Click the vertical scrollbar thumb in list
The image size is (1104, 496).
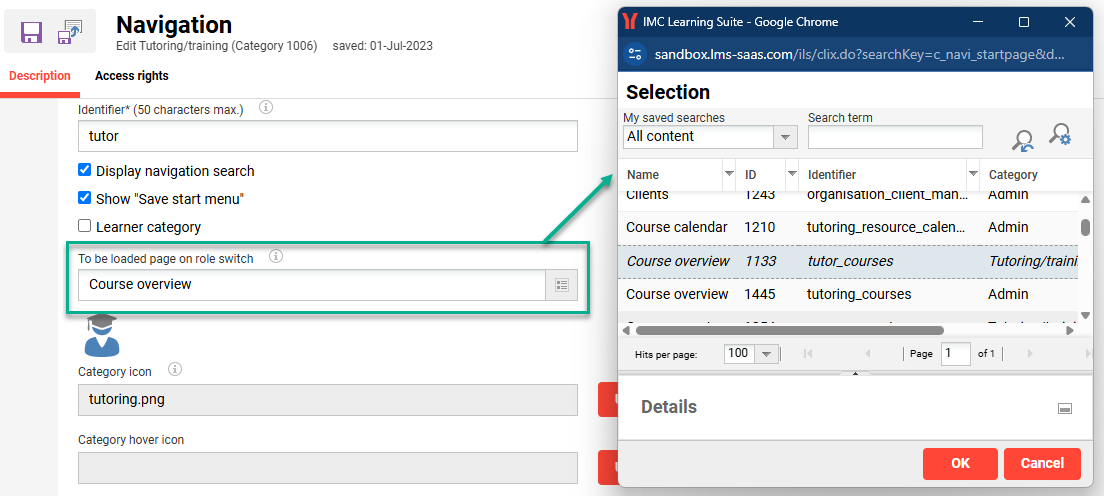pyautogui.click(x=1086, y=228)
